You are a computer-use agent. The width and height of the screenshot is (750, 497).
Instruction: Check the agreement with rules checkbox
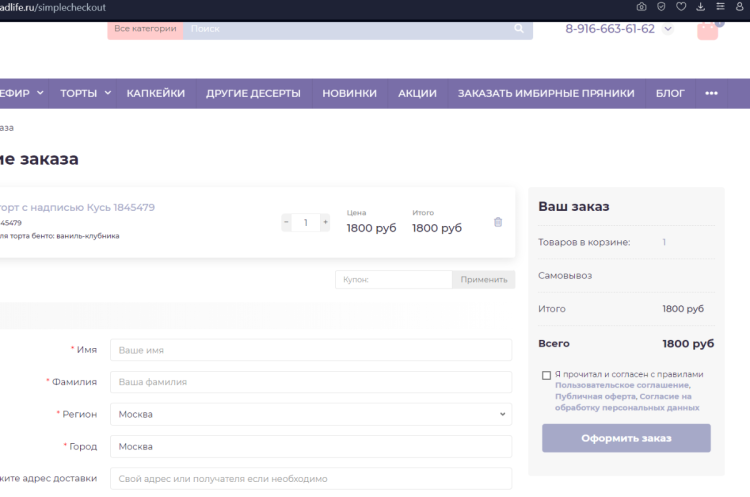click(x=546, y=375)
